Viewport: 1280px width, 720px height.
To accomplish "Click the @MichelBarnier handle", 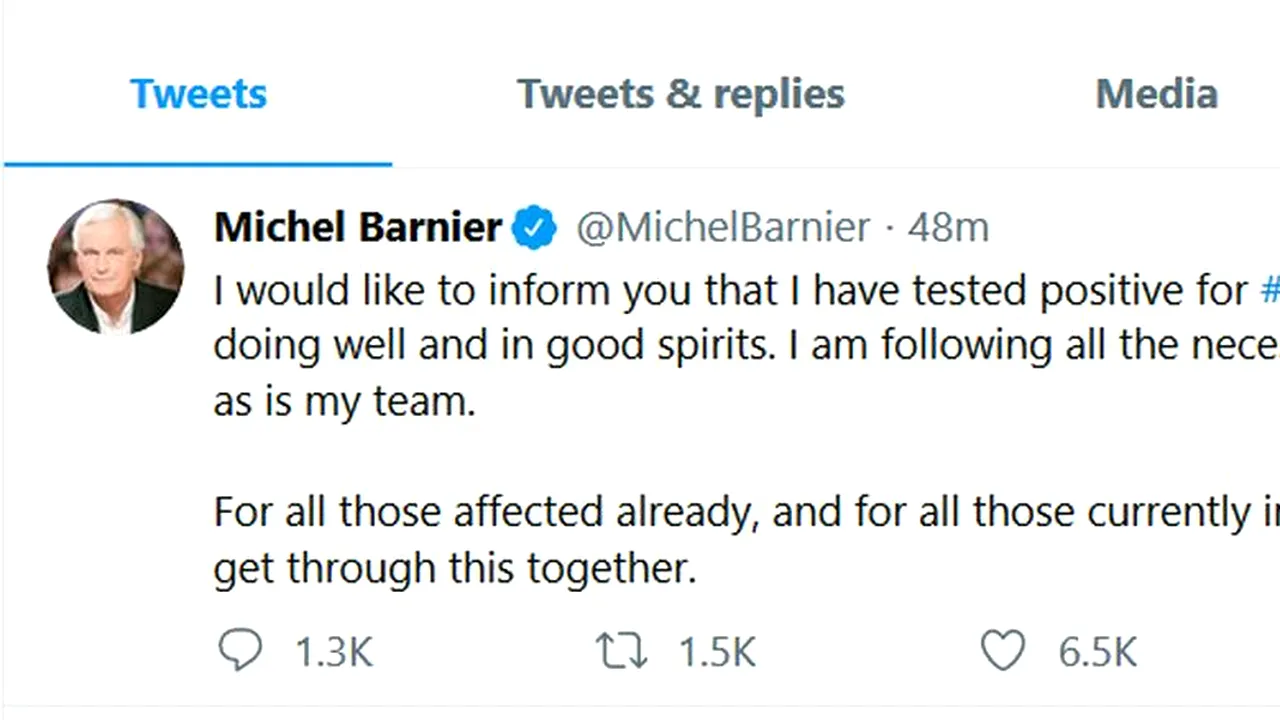I will point(723,228).
